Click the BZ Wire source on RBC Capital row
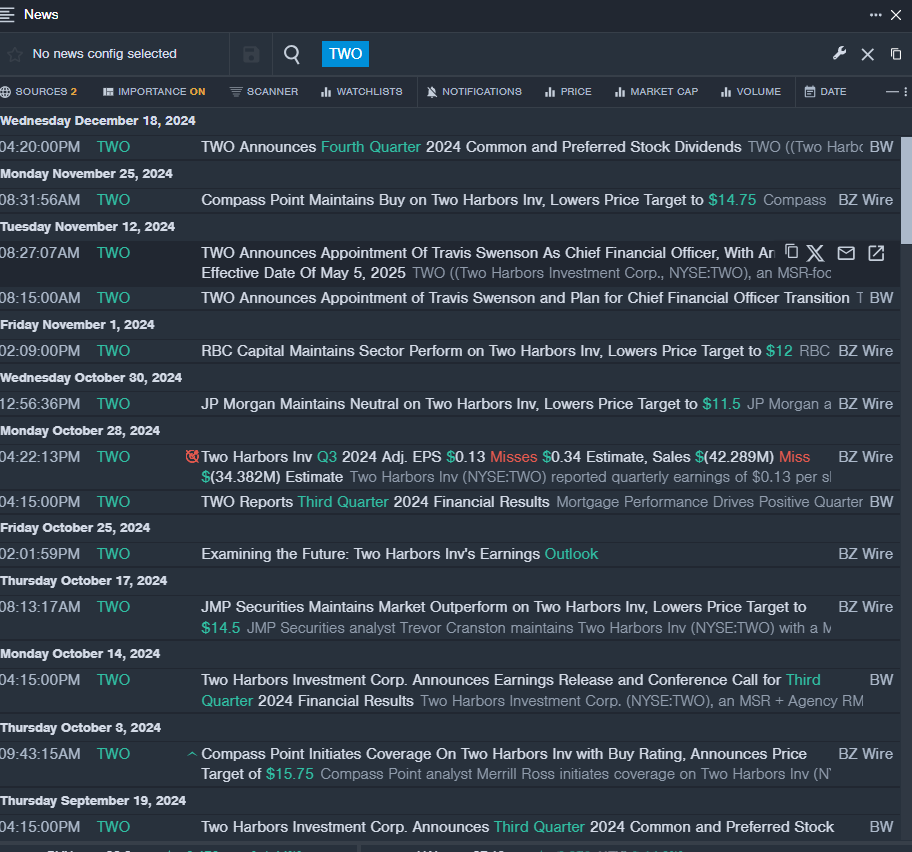Image resolution: width=912 pixels, height=852 pixels. pyautogui.click(x=865, y=351)
